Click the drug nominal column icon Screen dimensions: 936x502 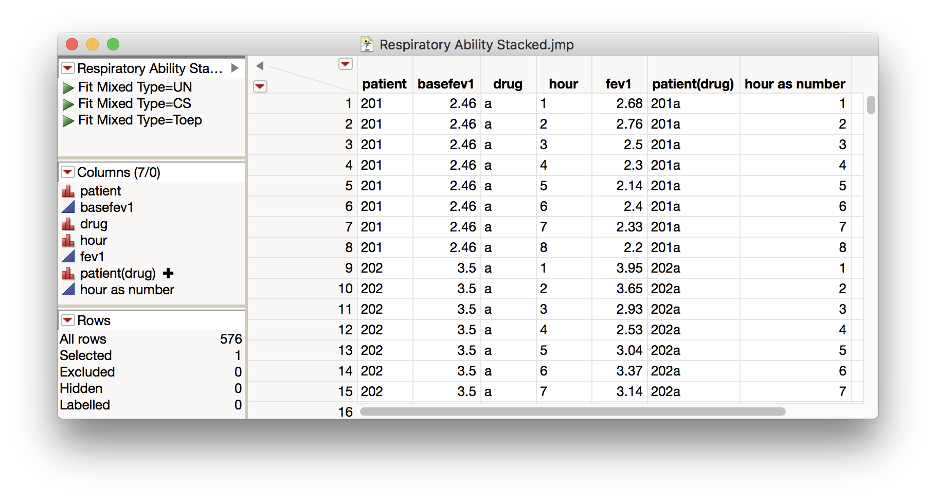68,224
